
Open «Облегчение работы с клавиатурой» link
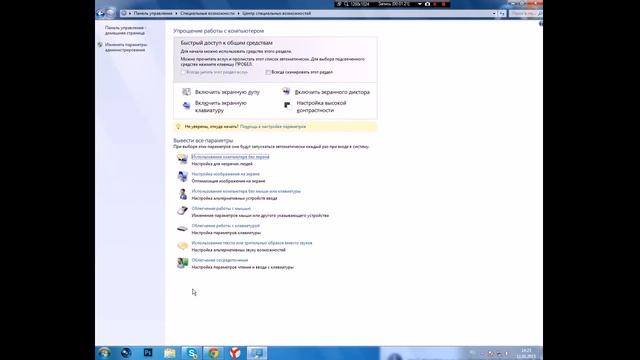pyautogui.click(x=225, y=226)
